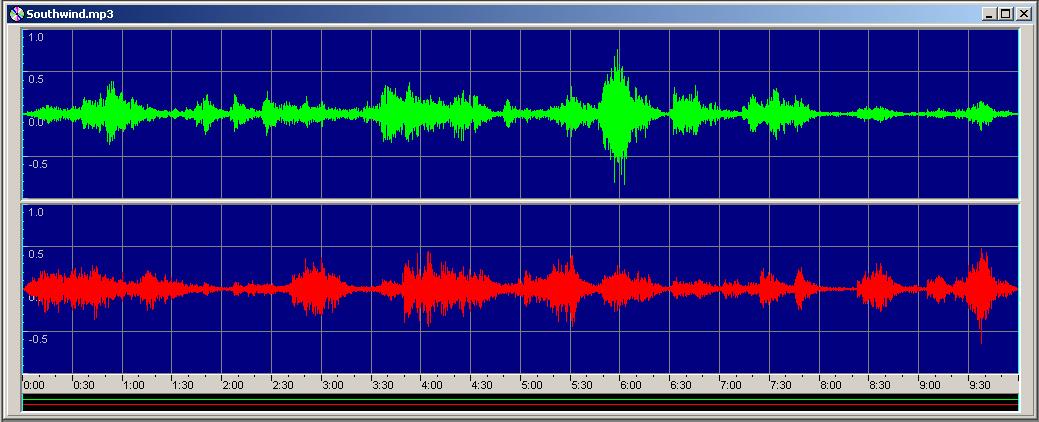Click the 9:30 mark on the ruler
Viewport: 1039px width, 422px height.
point(979,384)
